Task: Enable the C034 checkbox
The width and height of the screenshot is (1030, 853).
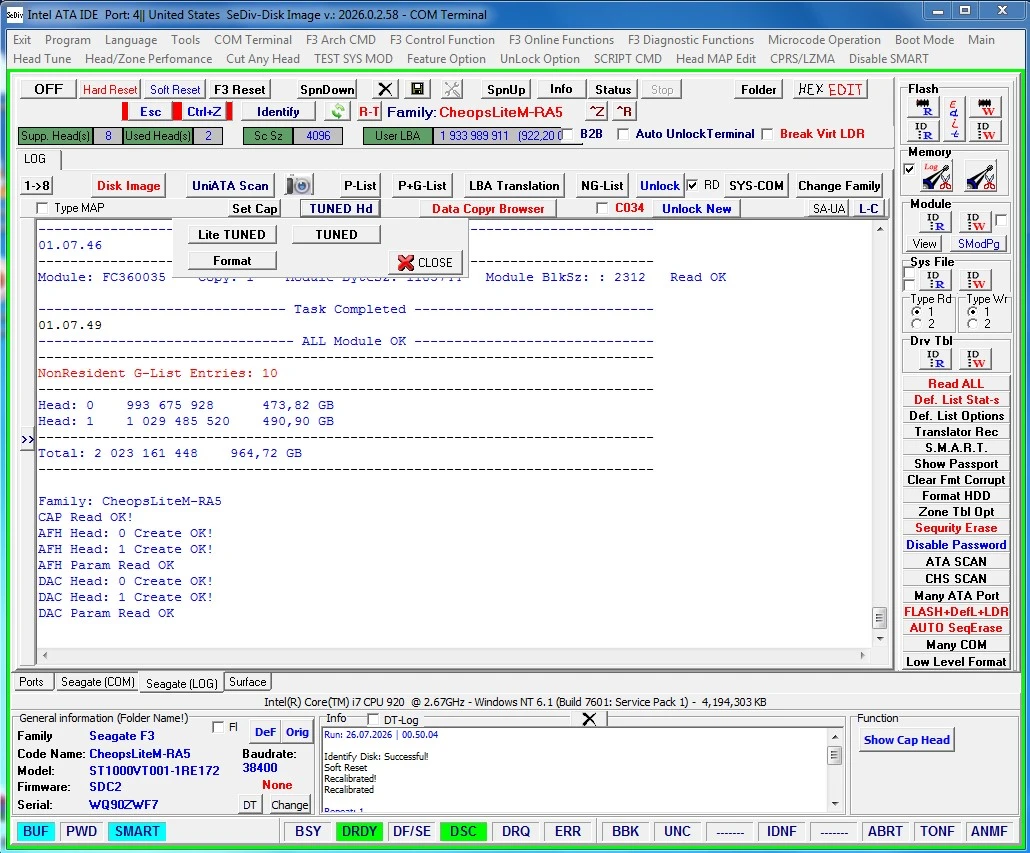Action: point(602,208)
